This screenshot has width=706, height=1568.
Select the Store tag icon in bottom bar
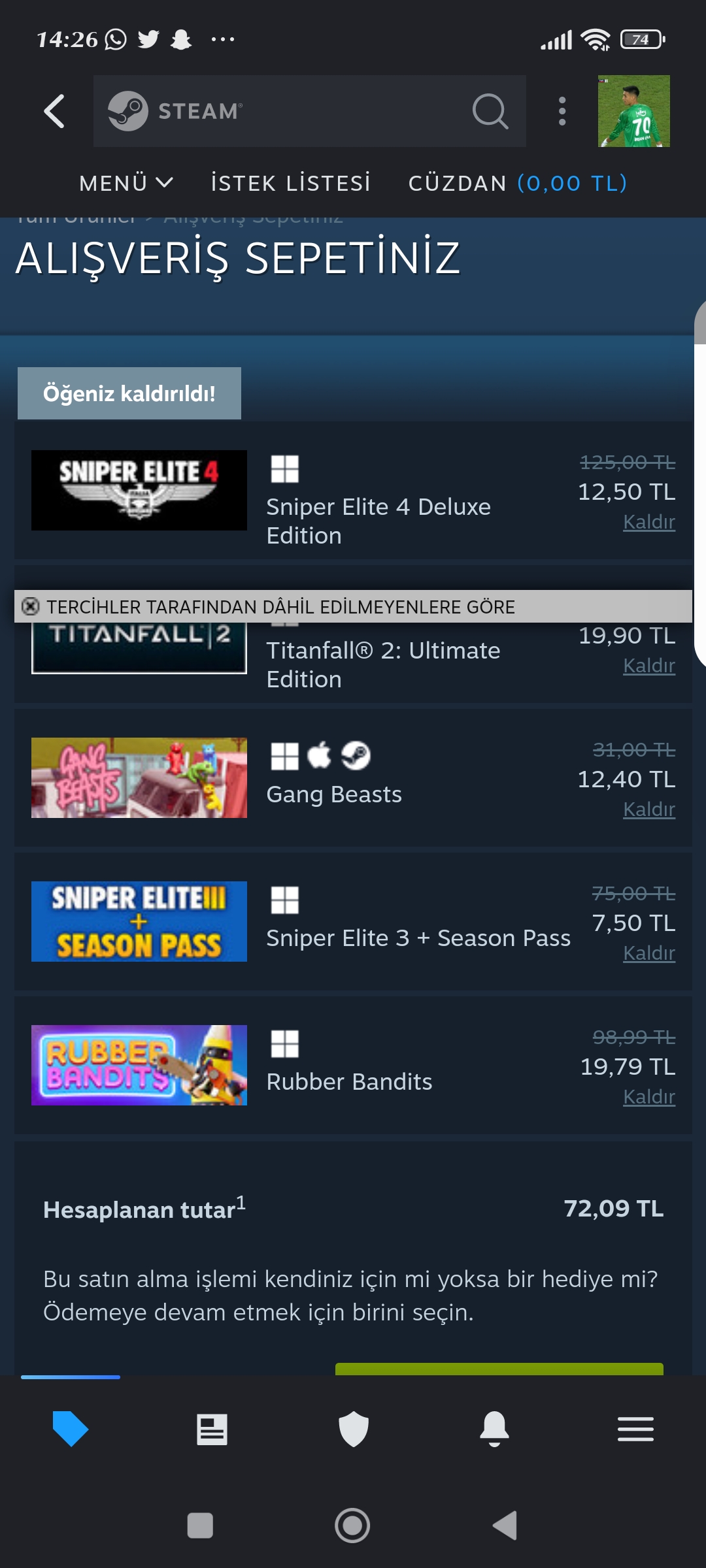(x=71, y=1429)
